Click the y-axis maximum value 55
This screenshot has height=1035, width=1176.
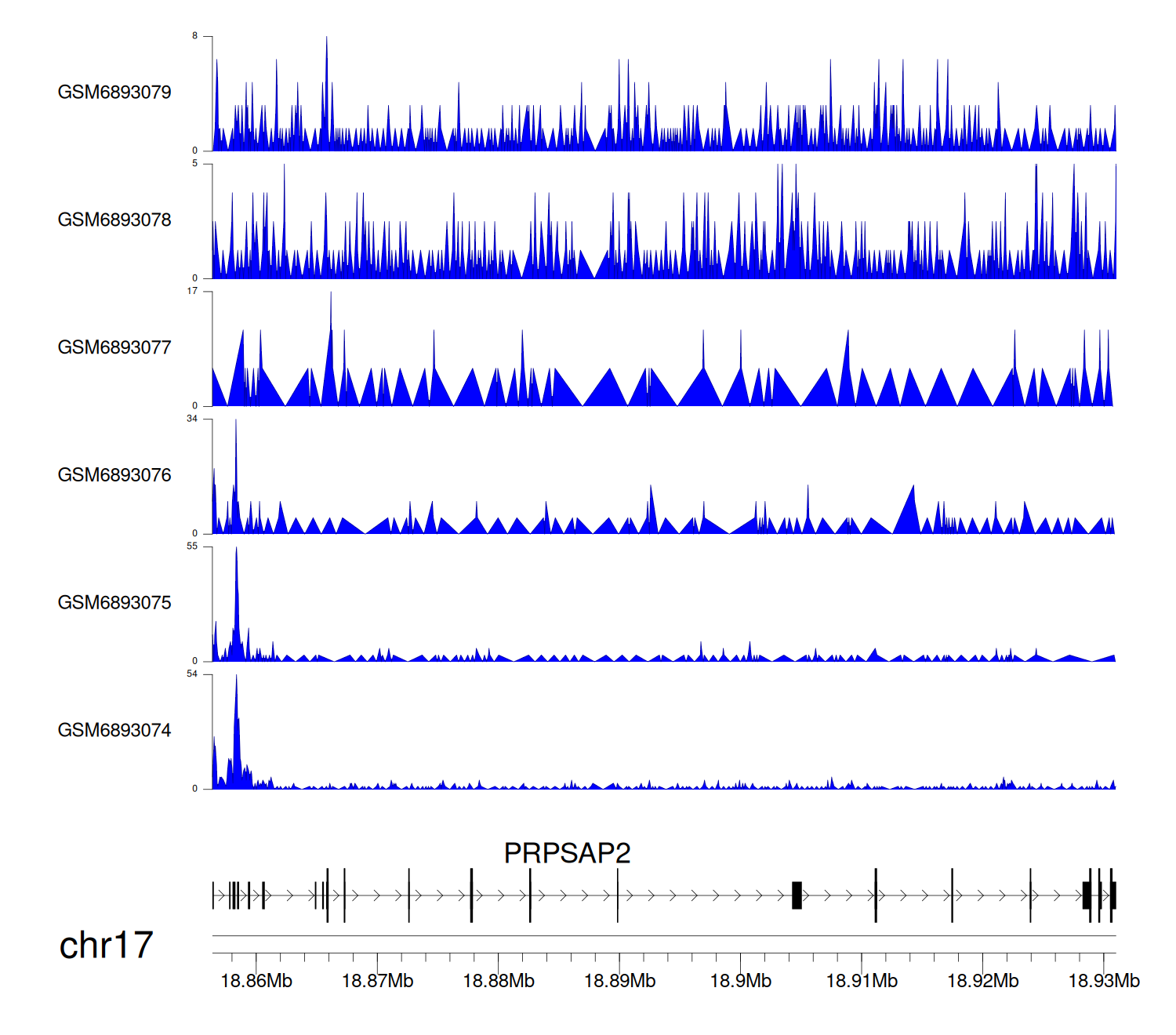192,547
